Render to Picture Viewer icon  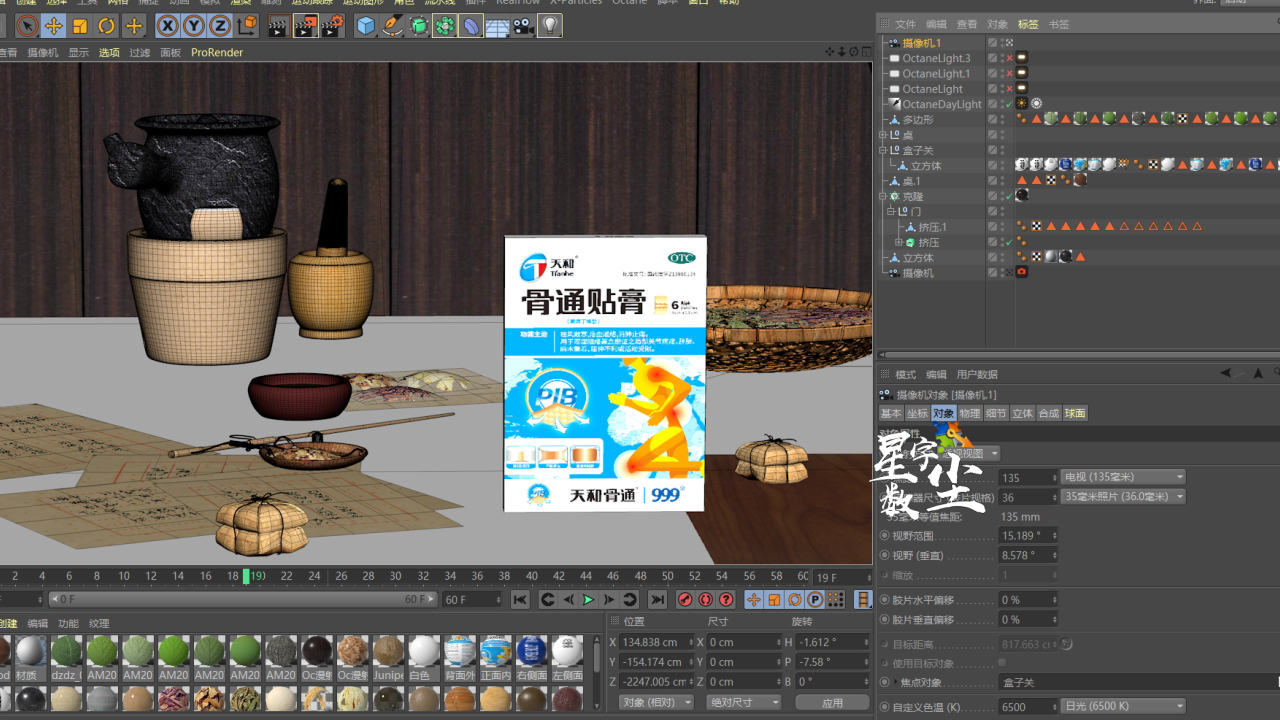click(305, 26)
